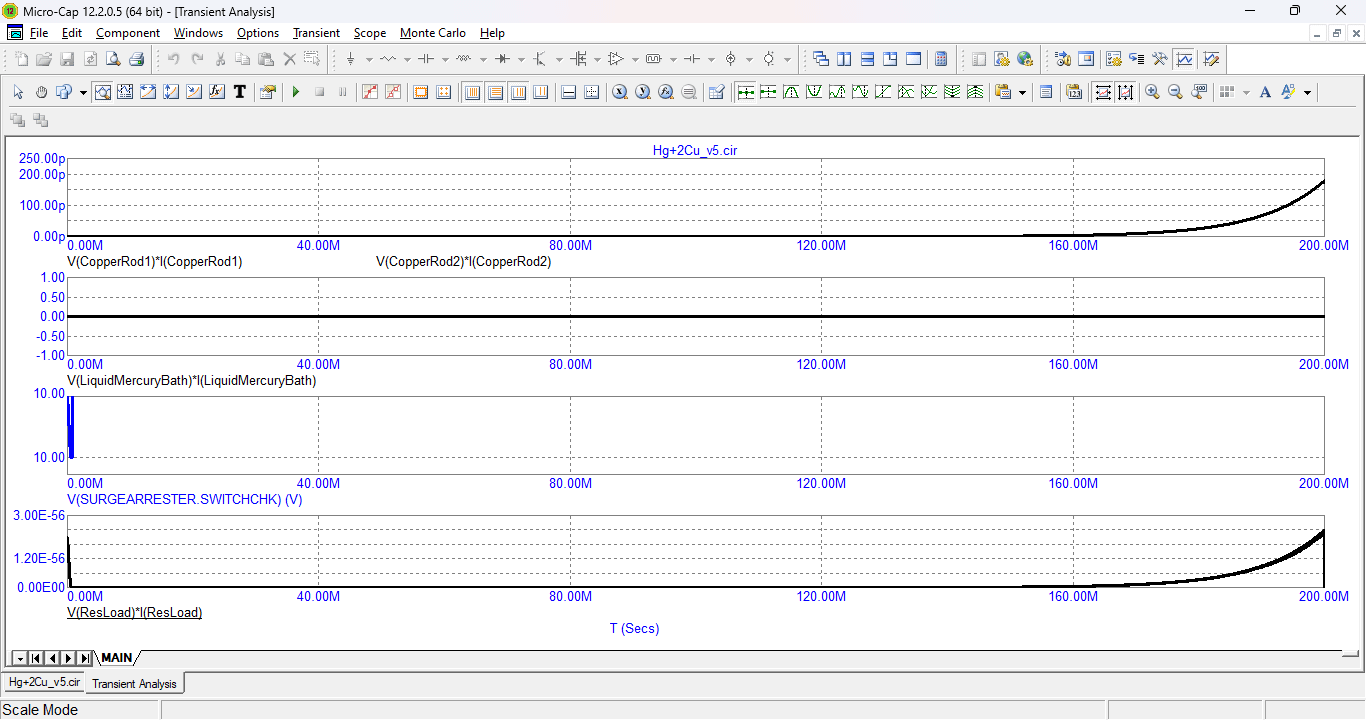Open the fx function tool
The height and width of the screenshot is (720, 1366).
216,92
